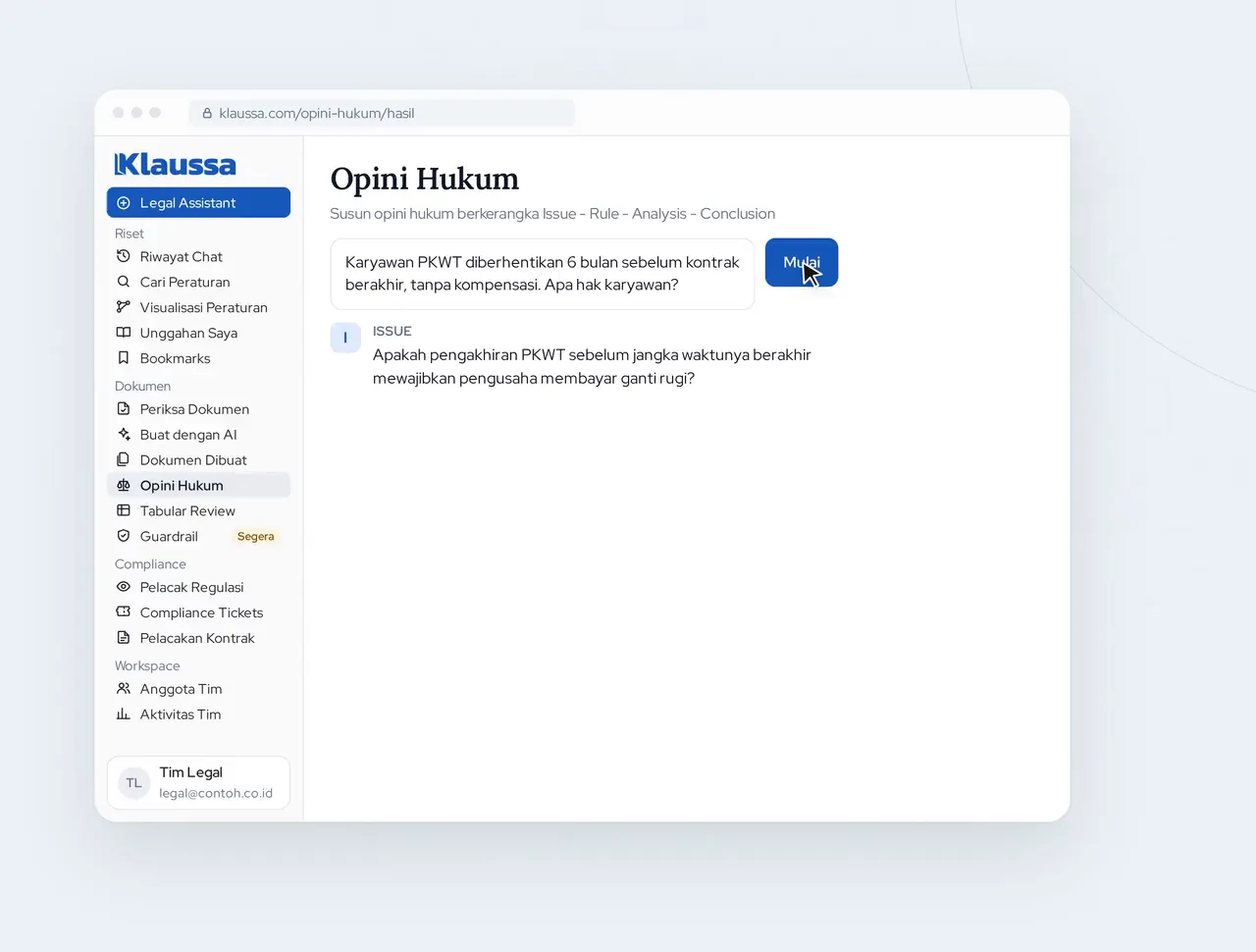This screenshot has width=1256, height=952.
Task: Click the TL avatar circle
Action: 133,783
